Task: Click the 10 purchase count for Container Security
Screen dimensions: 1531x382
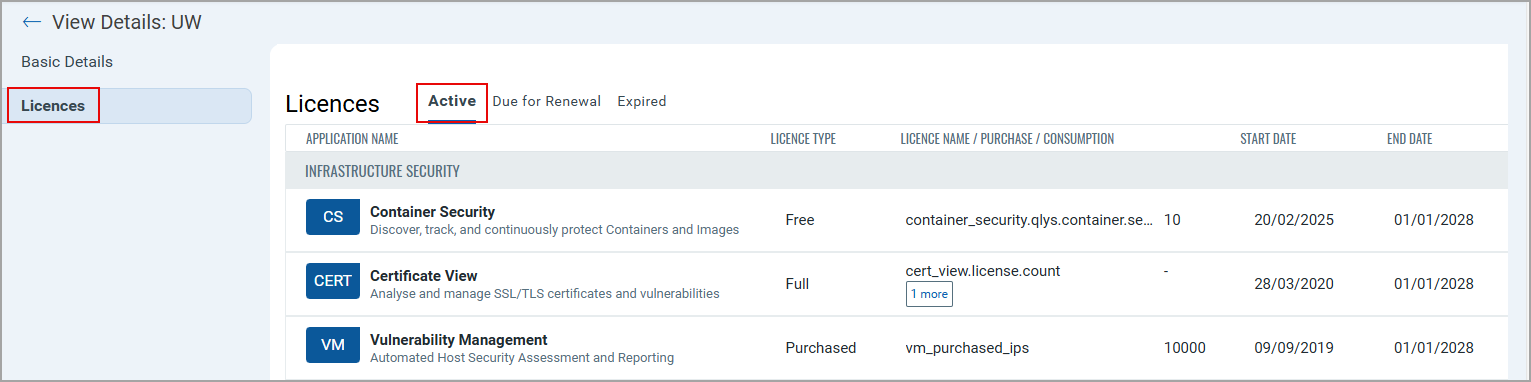Action: pyautogui.click(x=1172, y=220)
